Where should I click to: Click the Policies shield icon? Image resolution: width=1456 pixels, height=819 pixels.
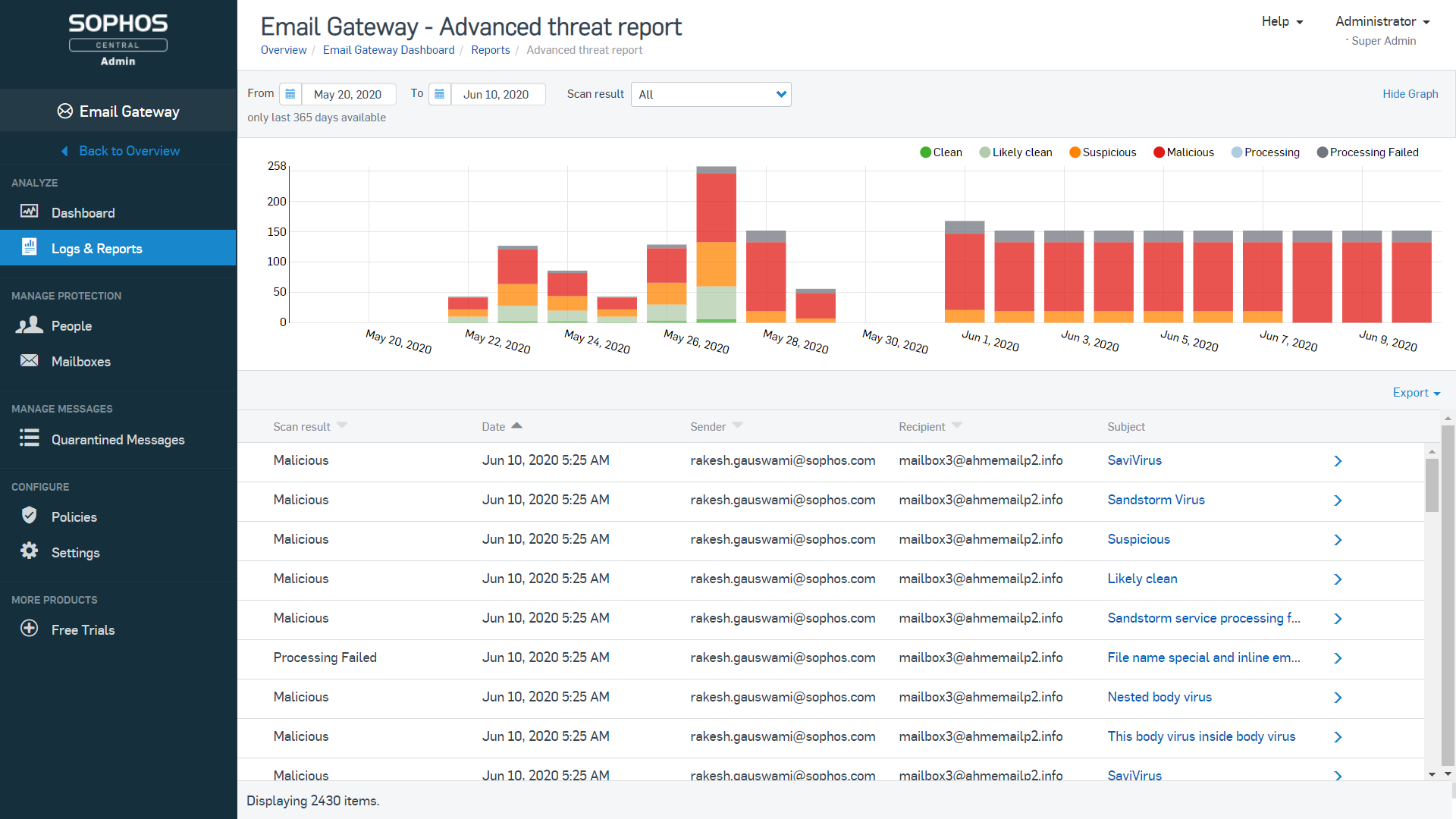click(x=29, y=516)
